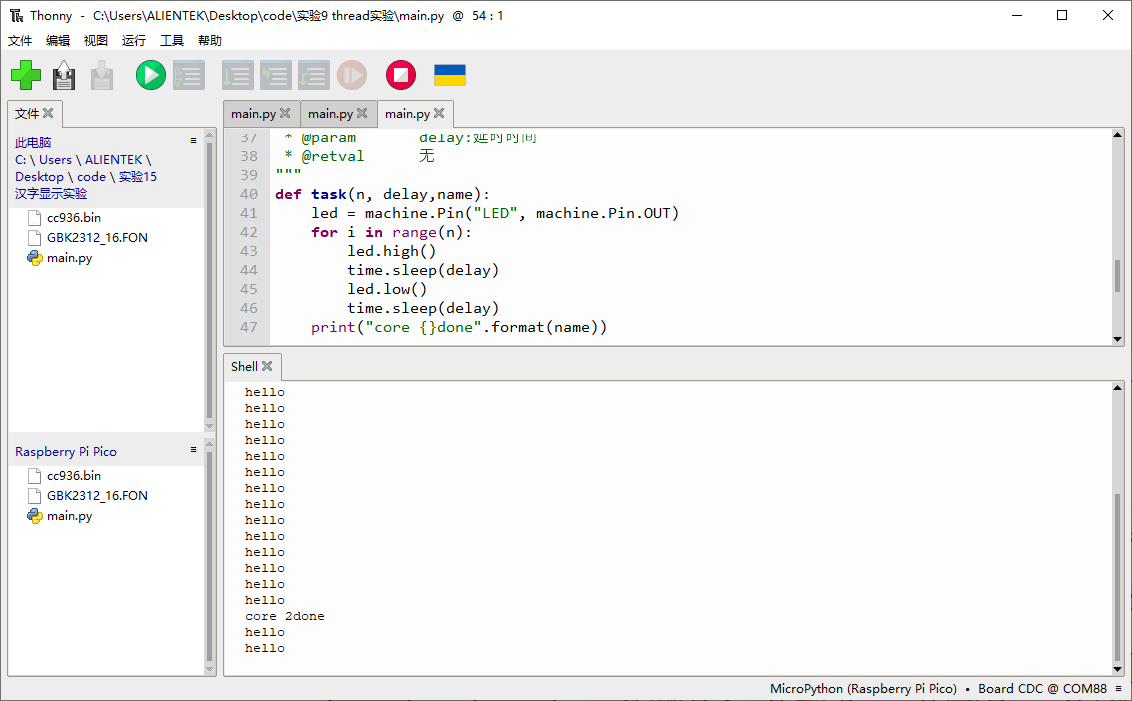Image resolution: width=1132 pixels, height=701 pixels.
Task: Open the 运行 menu
Action: 134,40
